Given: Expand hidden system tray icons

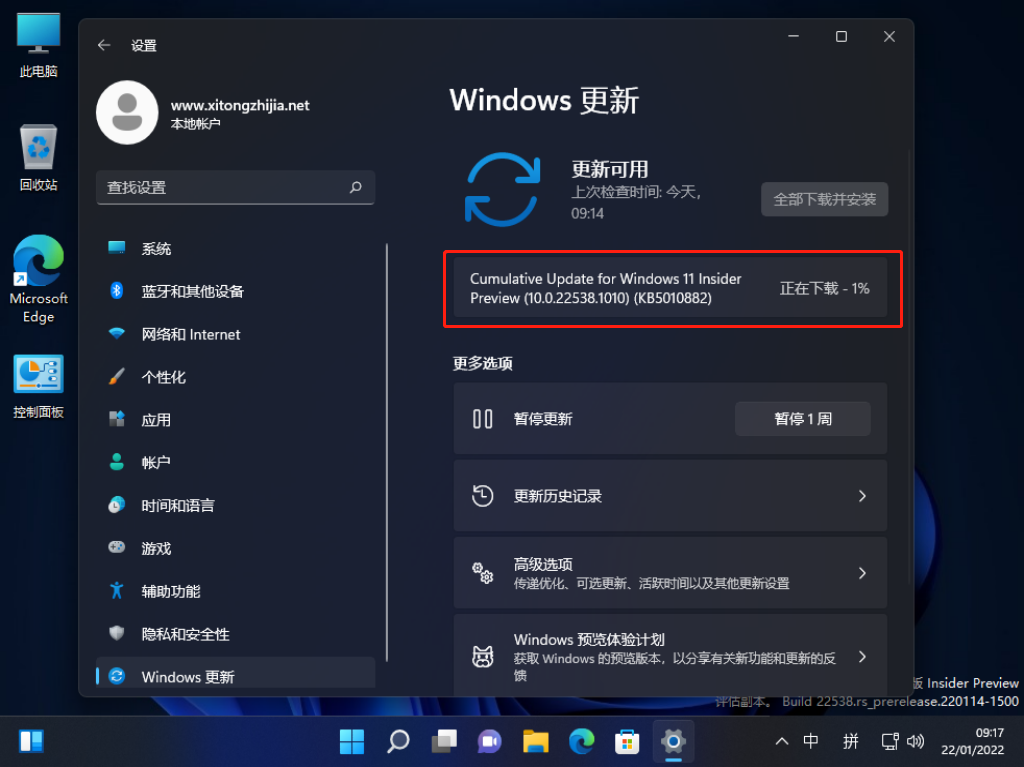Looking at the screenshot, I should pos(781,742).
